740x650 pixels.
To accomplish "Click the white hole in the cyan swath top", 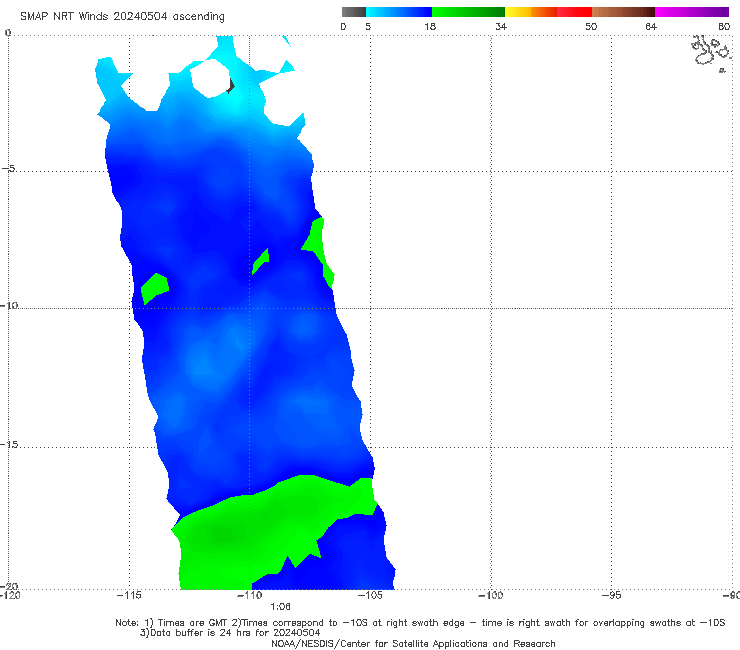I will 210,78.
